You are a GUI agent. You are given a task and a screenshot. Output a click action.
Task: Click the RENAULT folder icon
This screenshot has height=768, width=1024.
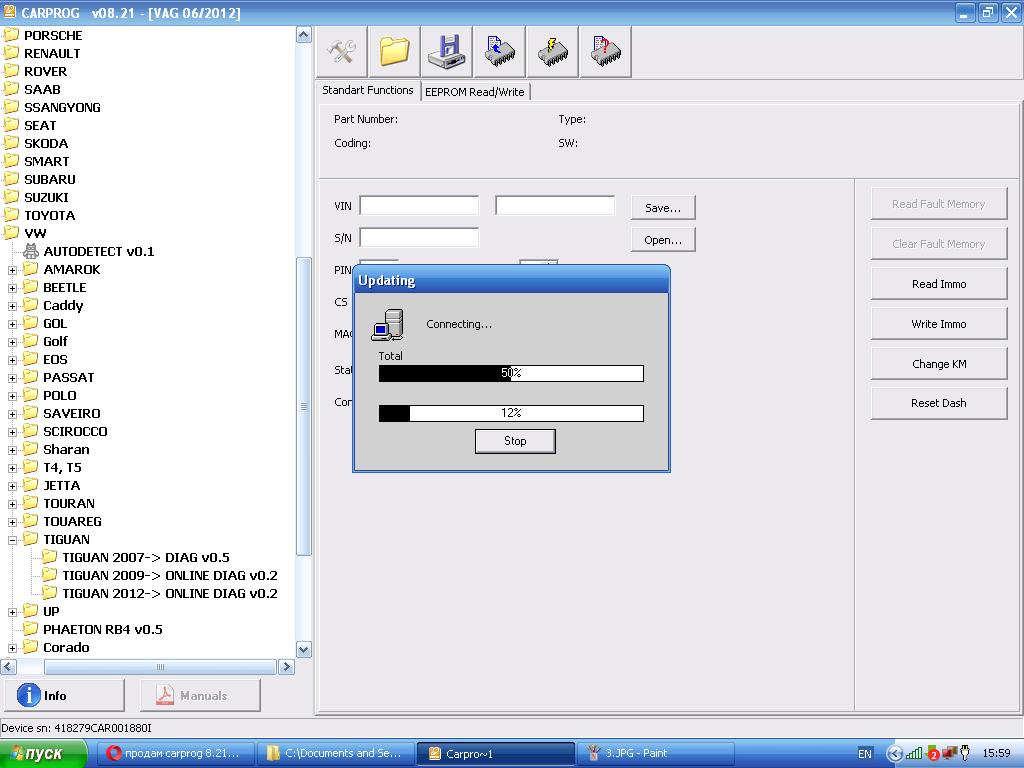coord(11,53)
